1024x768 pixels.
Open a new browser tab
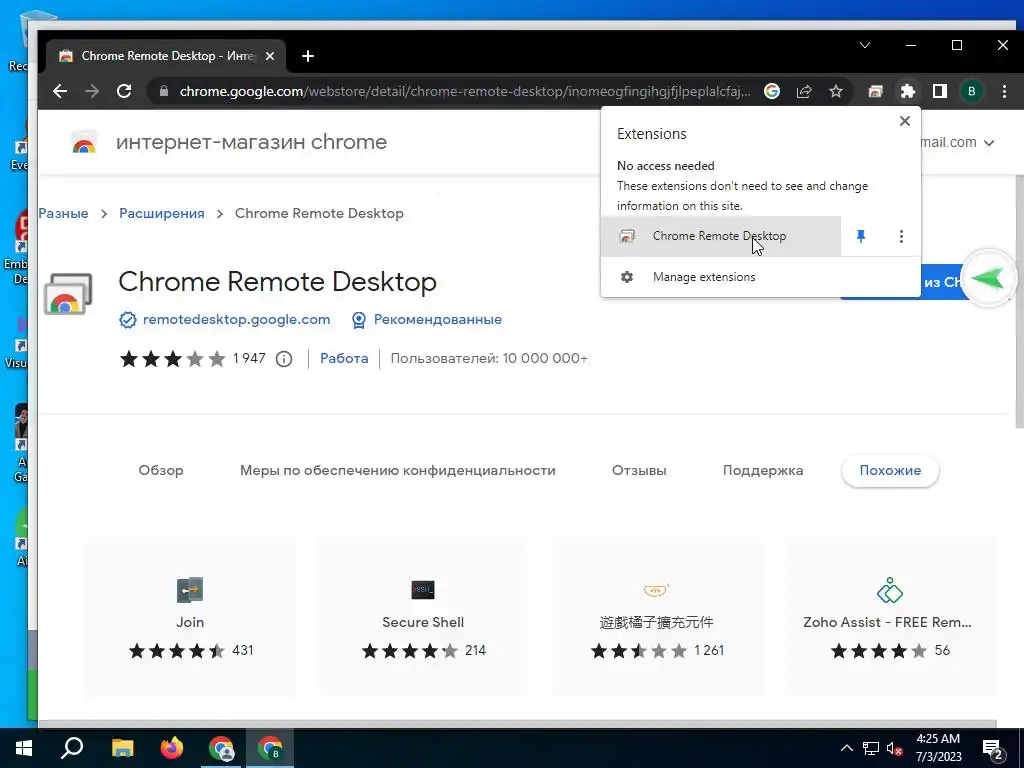pos(308,56)
